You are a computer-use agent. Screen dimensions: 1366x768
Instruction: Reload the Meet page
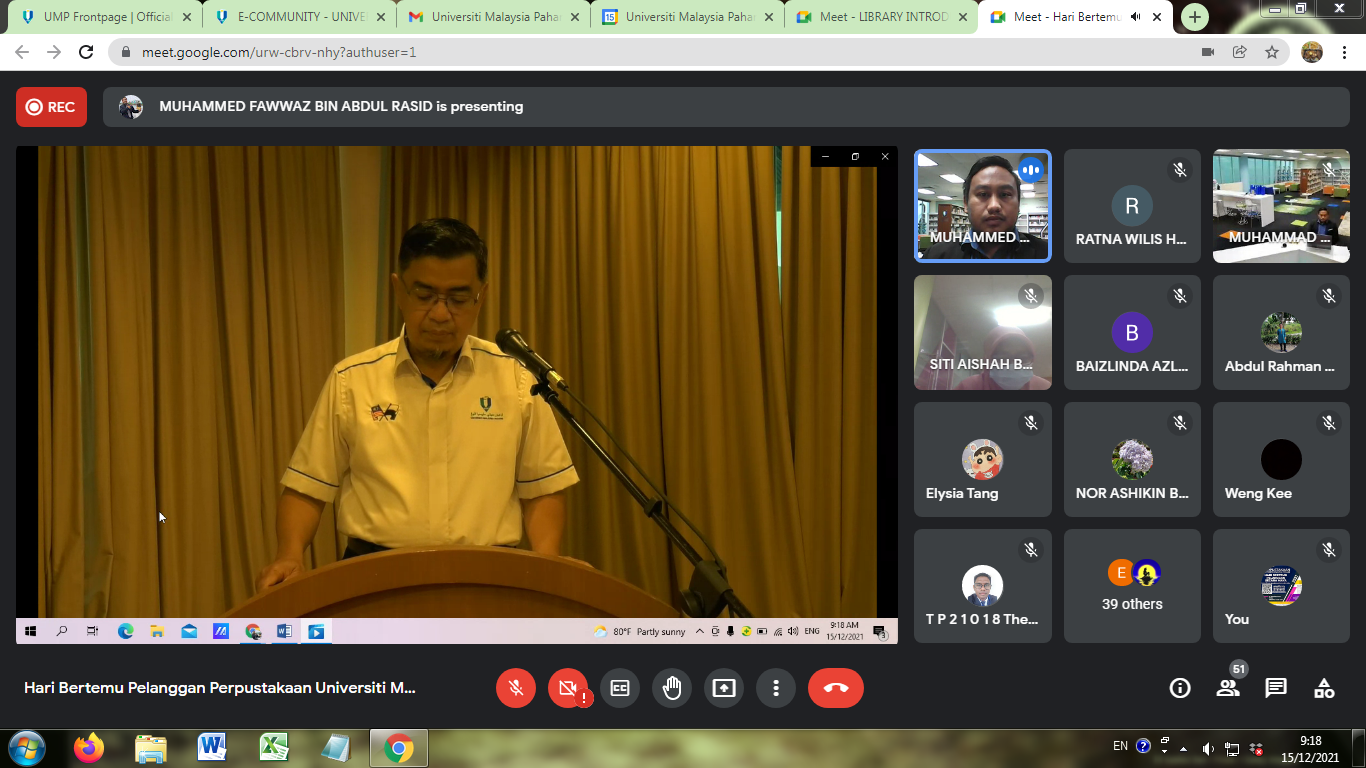pos(86,52)
